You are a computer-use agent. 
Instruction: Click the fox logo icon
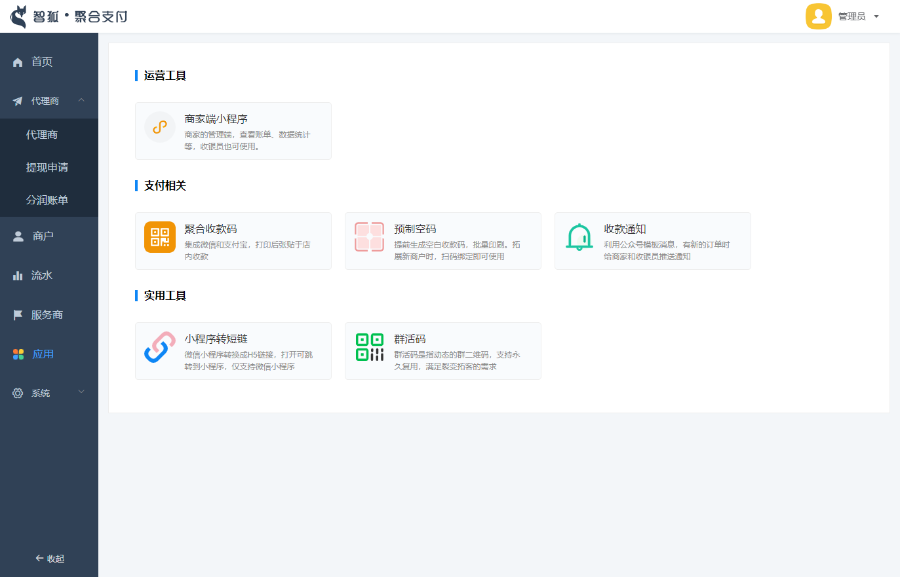coord(19,17)
